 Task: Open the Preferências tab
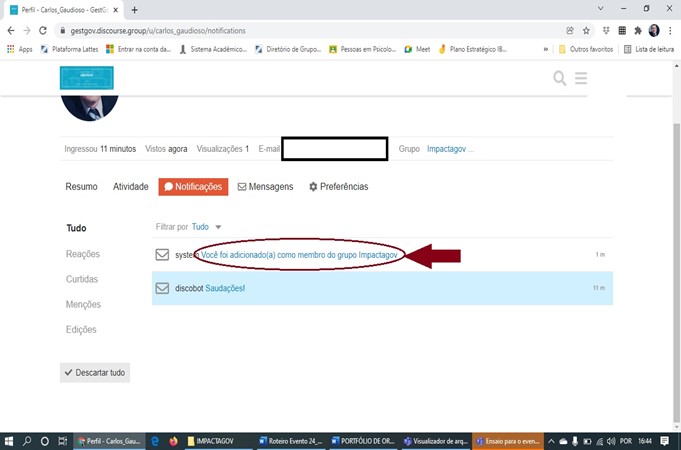[338, 187]
